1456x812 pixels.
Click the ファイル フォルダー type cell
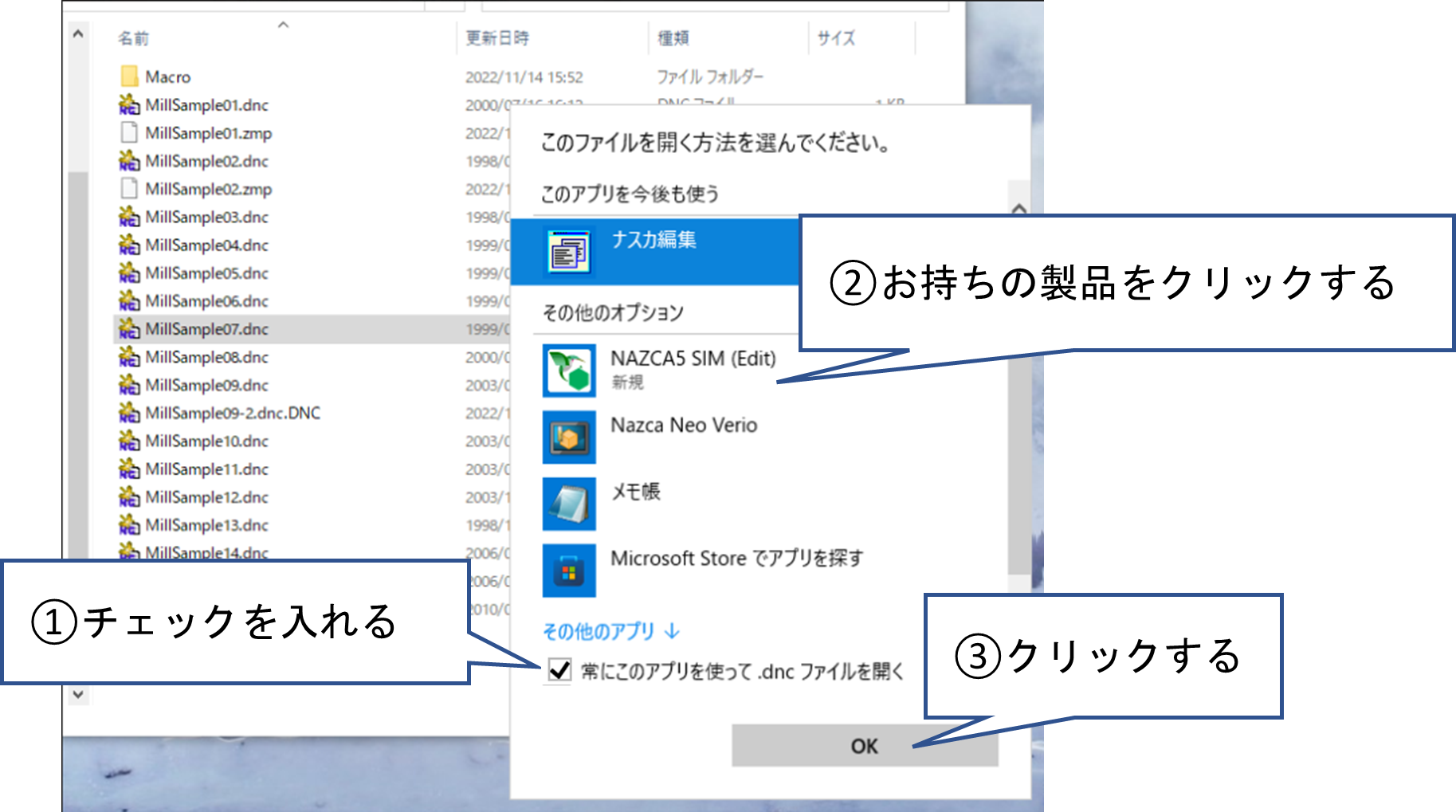[710, 76]
